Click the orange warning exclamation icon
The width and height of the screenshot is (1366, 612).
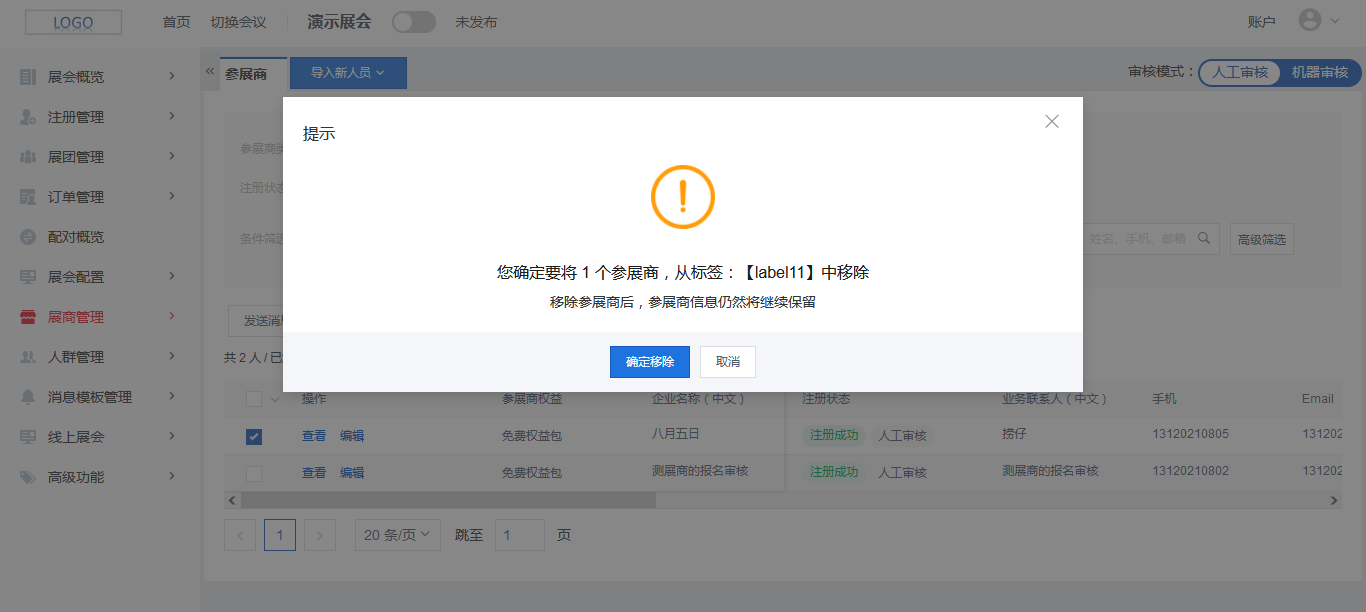(x=683, y=197)
